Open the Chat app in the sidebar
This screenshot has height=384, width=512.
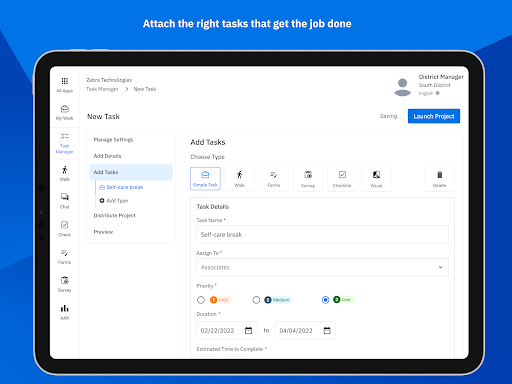click(65, 201)
